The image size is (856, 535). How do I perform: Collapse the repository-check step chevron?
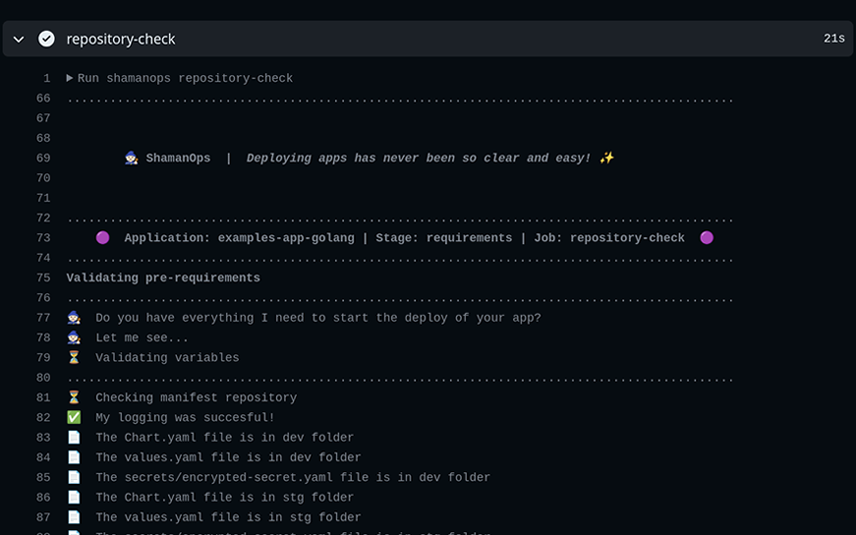19,39
